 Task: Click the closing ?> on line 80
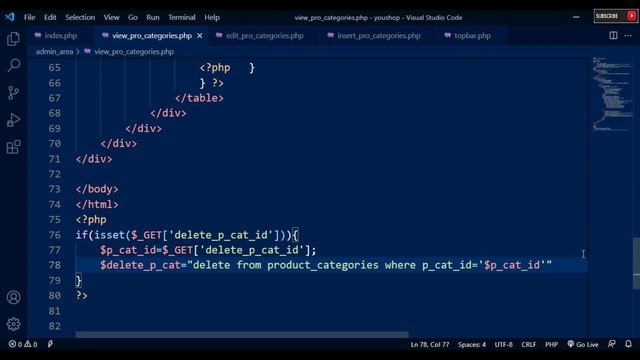(x=82, y=296)
